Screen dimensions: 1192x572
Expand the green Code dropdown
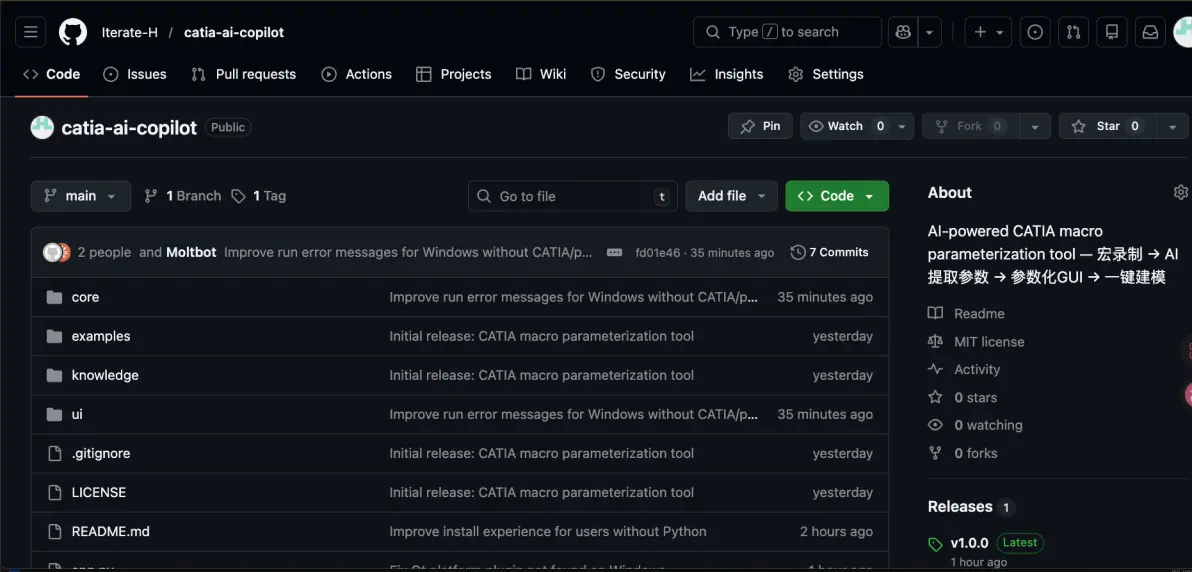(x=837, y=196)
